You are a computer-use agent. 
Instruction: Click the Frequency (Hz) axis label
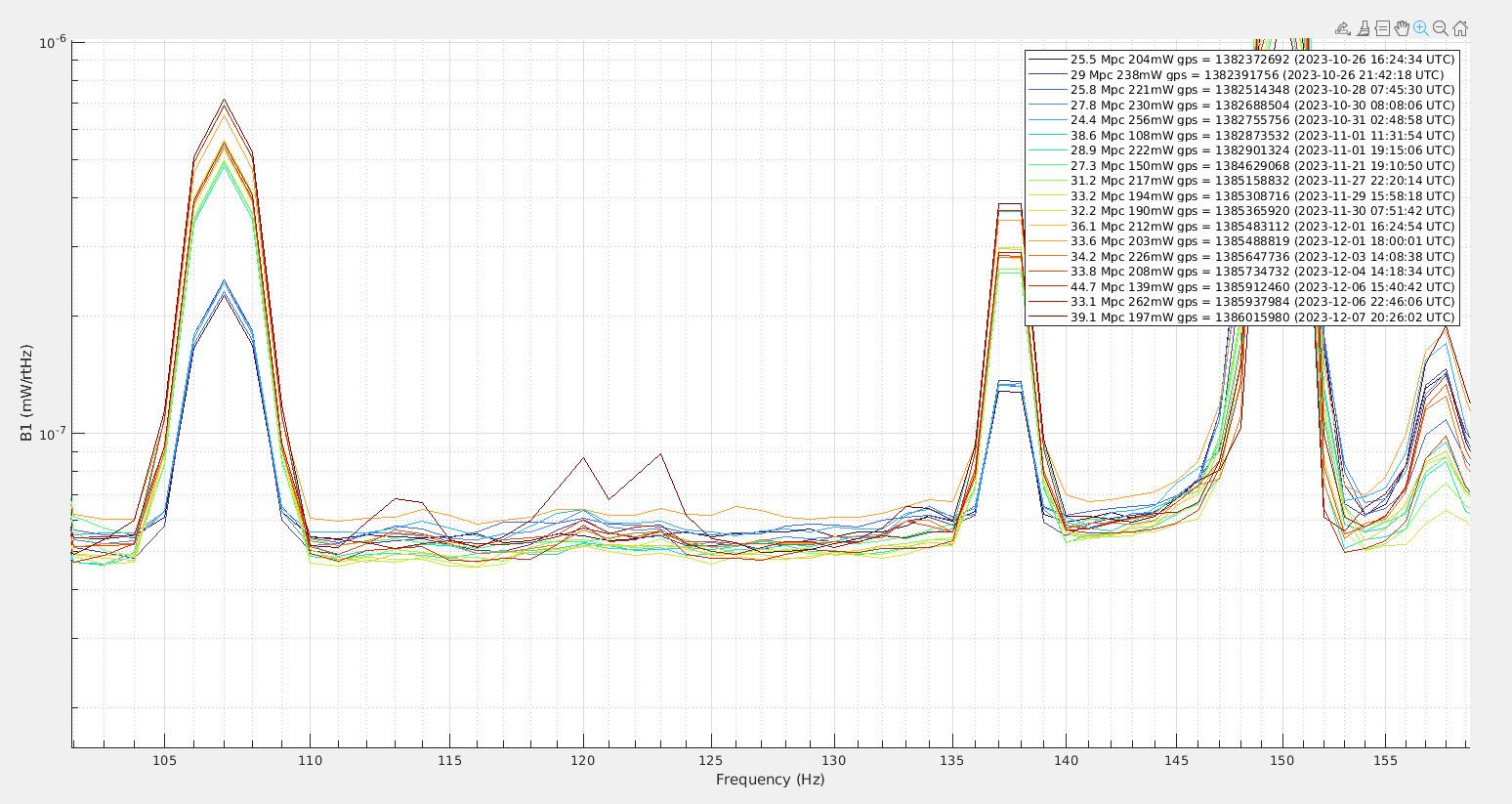(770, 780)
